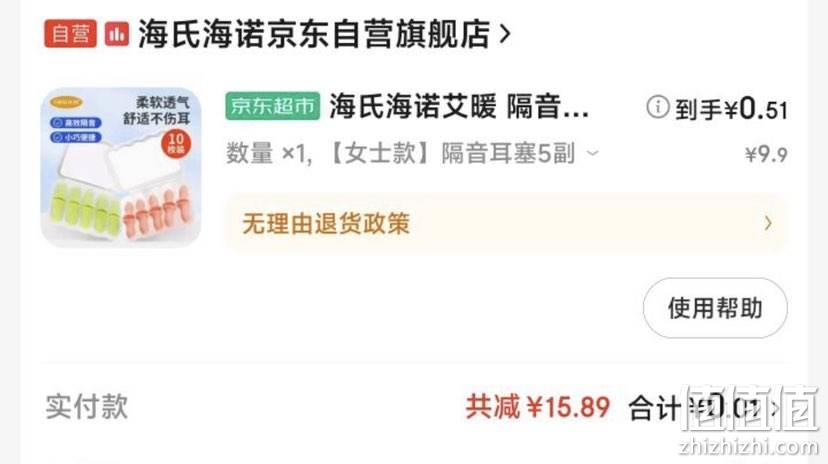
Task: Tap the green 京东超市 tag
Action: [x=272, y=106]
